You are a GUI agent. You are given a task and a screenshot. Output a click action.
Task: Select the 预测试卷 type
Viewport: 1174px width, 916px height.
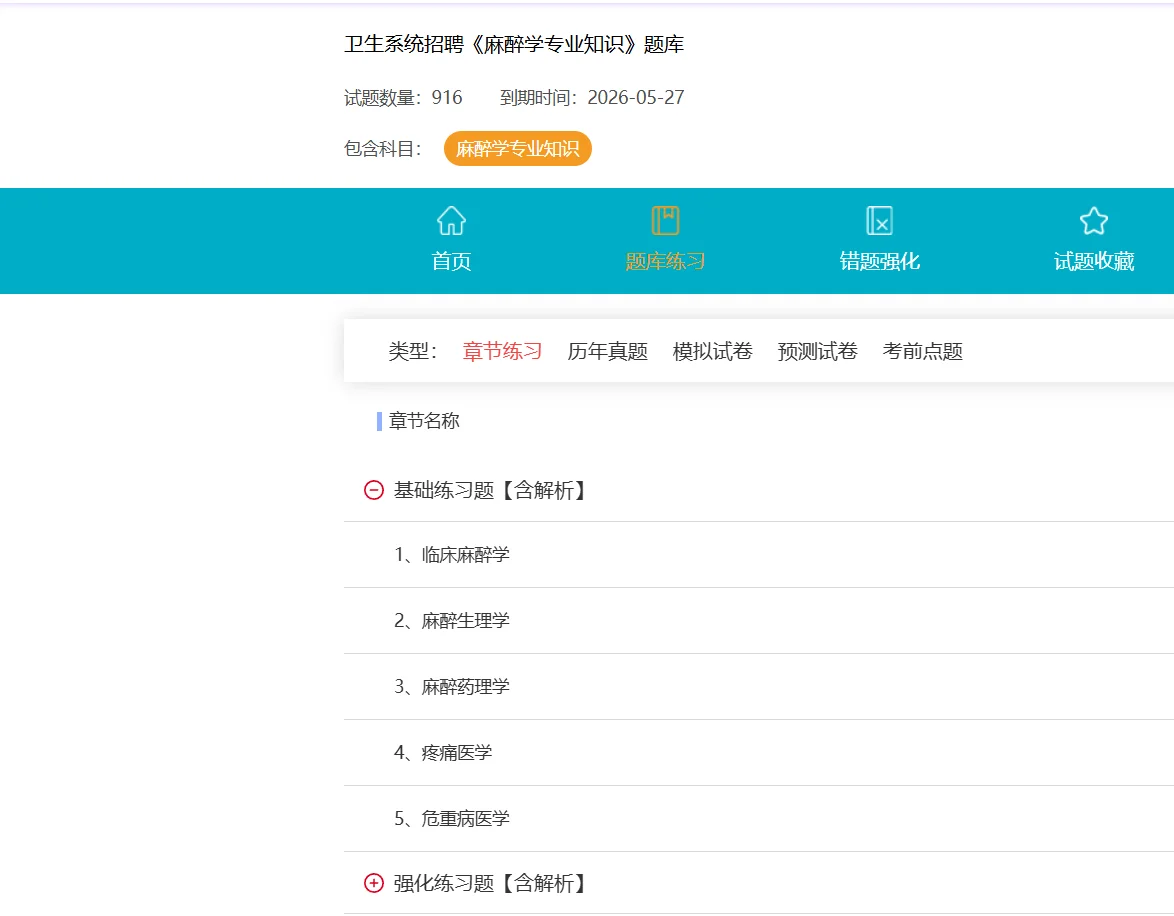click(816, 351)
